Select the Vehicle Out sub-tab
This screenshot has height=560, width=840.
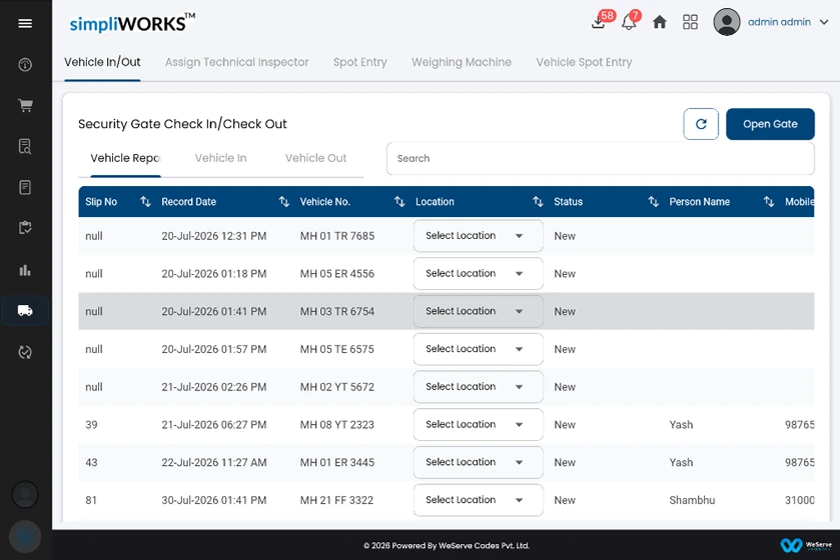click(x=316, y=158)
